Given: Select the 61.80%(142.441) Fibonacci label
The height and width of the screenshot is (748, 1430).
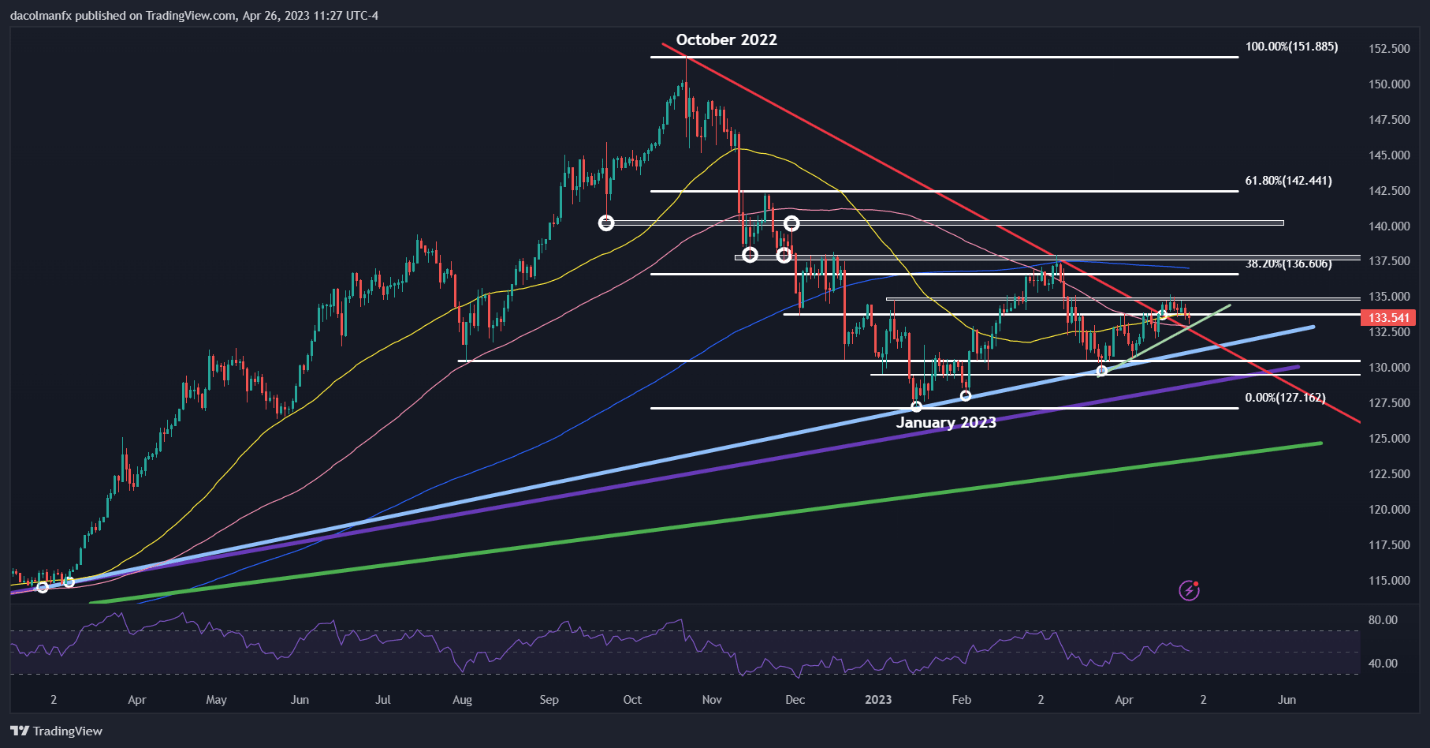Looking at the screenshot, I should point(1289,181).
